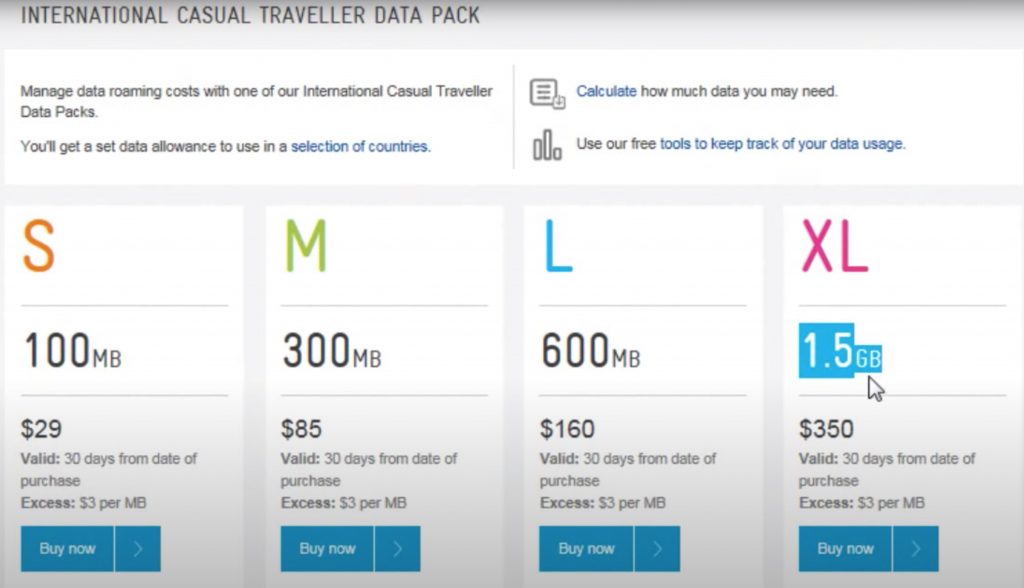
Task: Click the highlighted 1.5GB text
Action: [839, 353]
